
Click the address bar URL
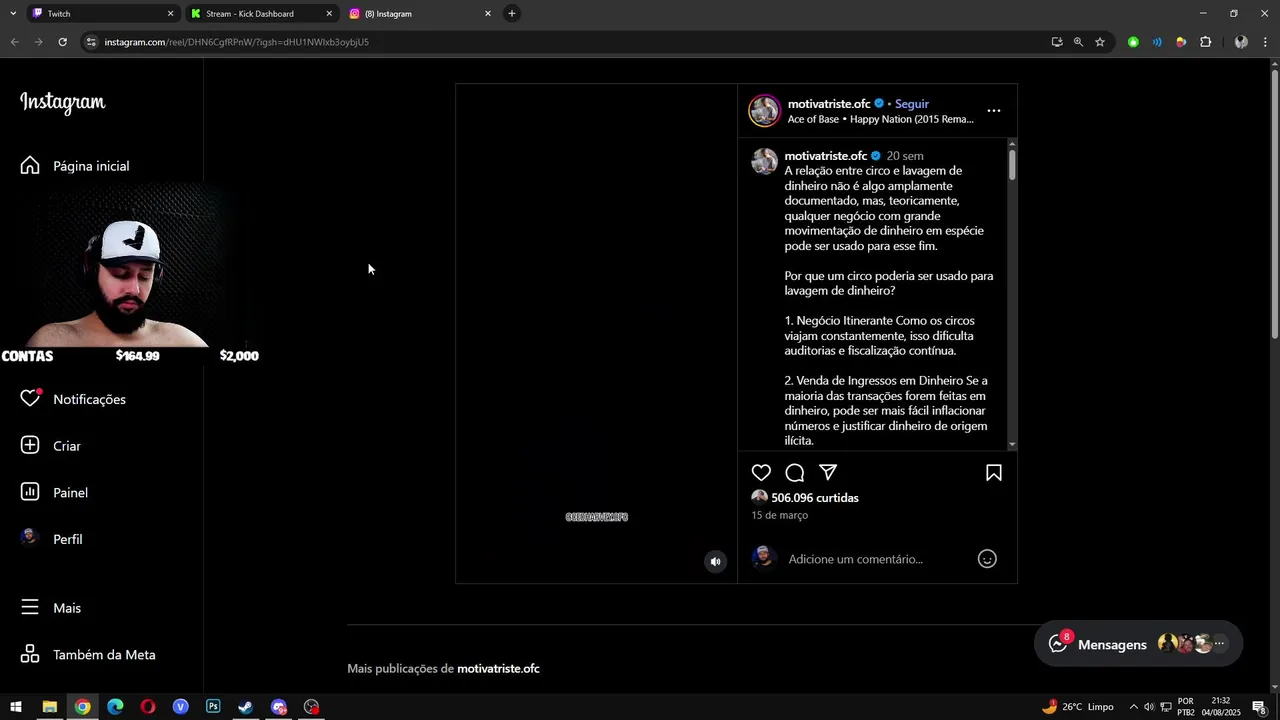[x=237, y=42]
